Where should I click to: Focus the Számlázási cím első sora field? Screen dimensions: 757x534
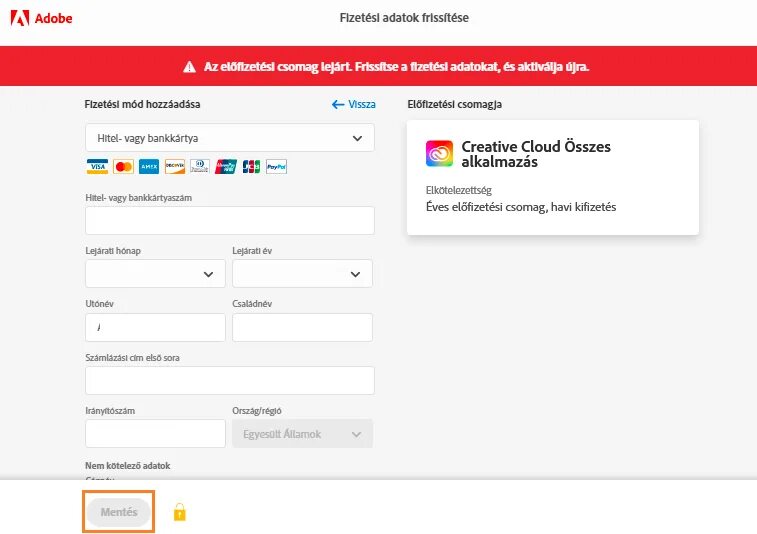(230, 380)
